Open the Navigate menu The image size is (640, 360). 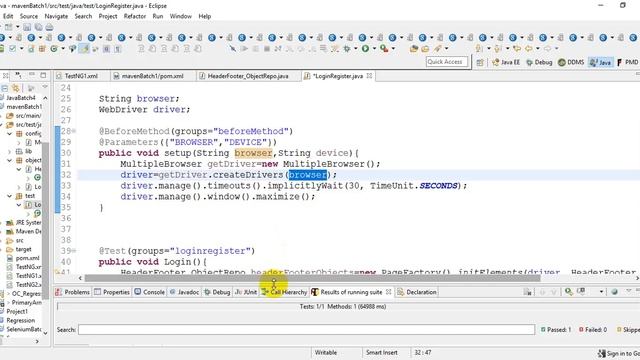[56, 16]
